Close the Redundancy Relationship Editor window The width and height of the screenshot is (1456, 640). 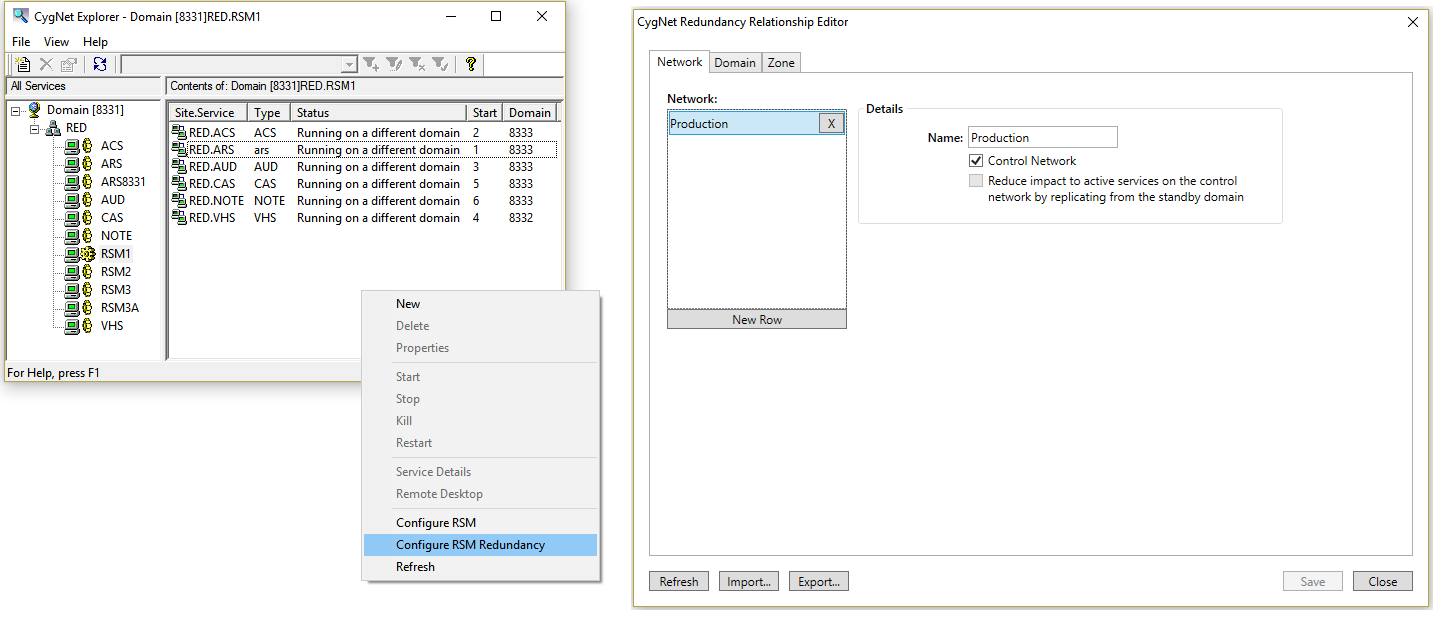click(x=1412, y=22)
